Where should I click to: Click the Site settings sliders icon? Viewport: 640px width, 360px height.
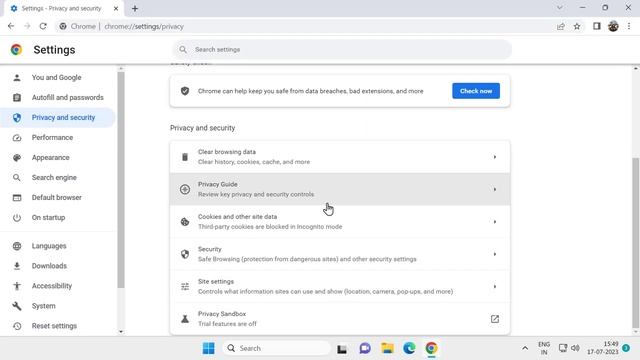[185, 287]
